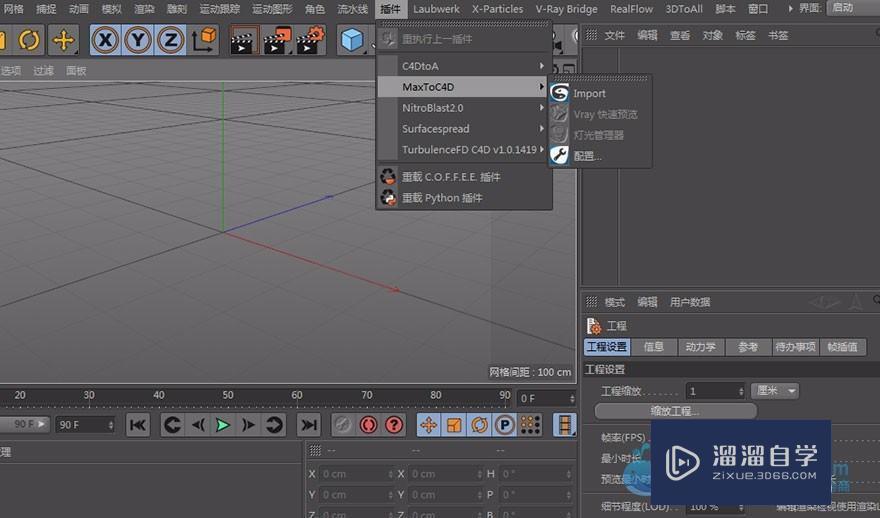Toggle Z axis lock
The image size is (880, 518).
171,40
